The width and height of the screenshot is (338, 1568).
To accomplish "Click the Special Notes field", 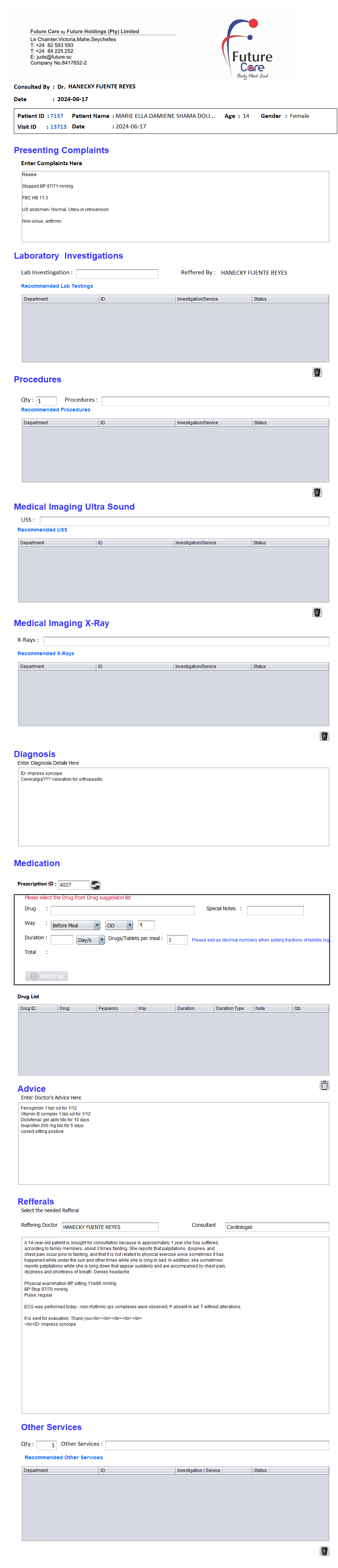I will point(275,910).
